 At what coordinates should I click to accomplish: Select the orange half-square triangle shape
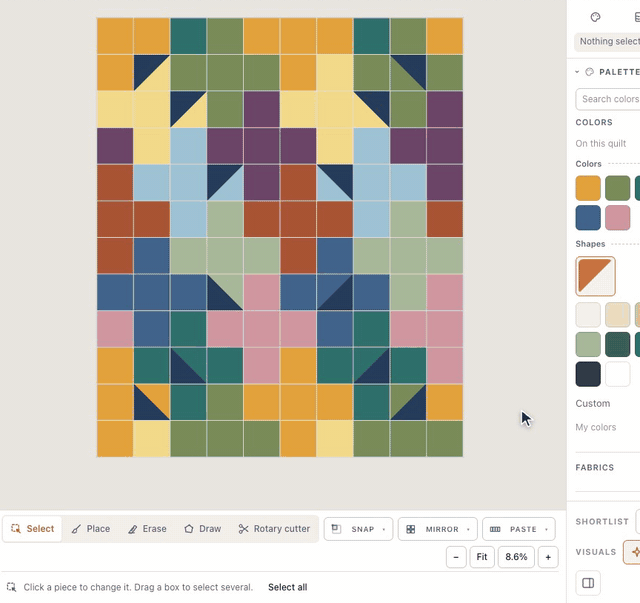(x=595, y=276)
